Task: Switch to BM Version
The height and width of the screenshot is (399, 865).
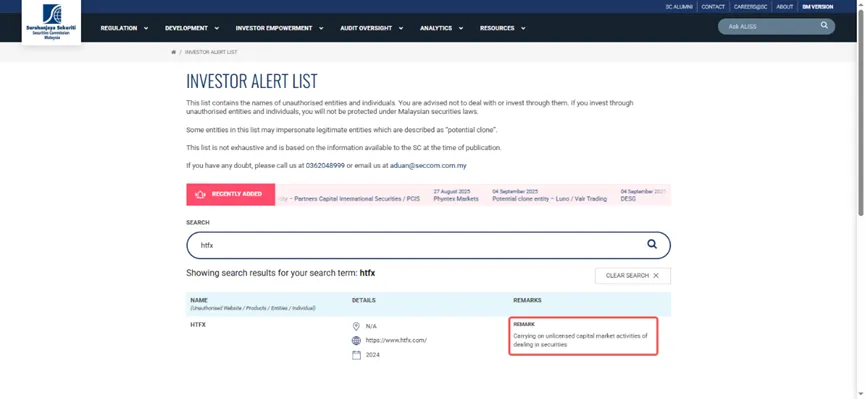Action: (x=818, y=7)
